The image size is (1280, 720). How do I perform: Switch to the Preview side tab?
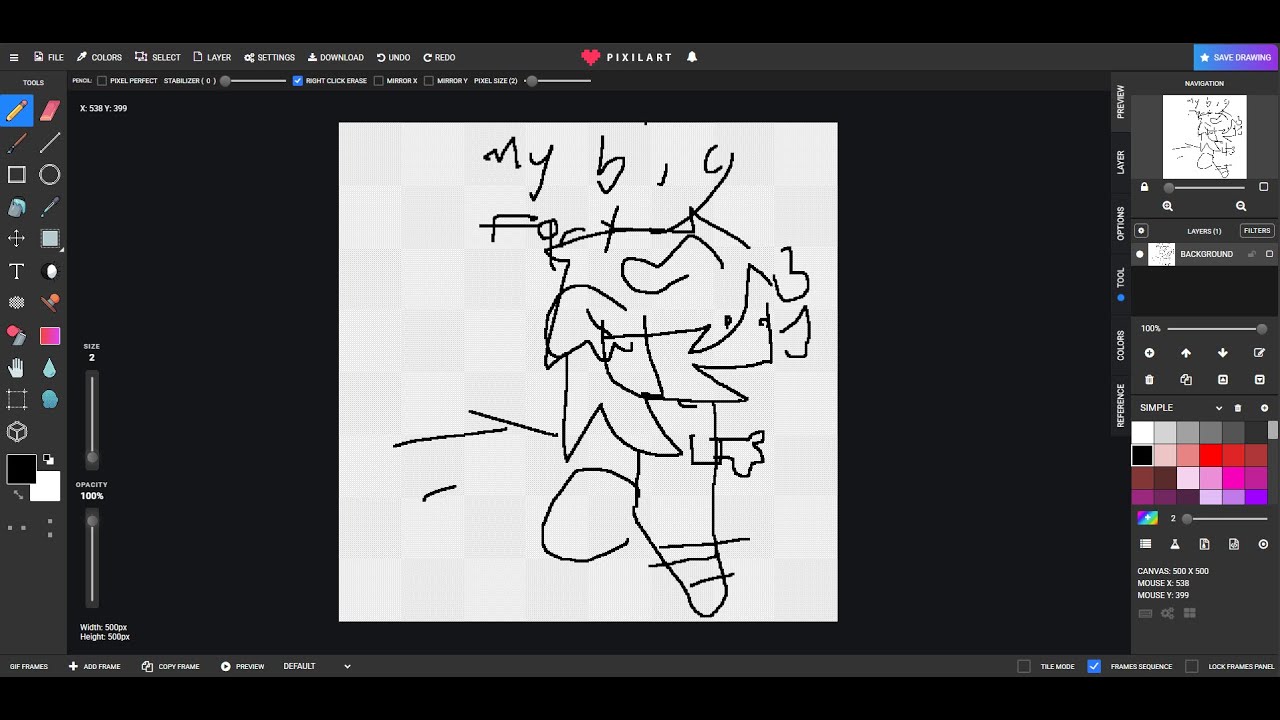[1120, 102]
